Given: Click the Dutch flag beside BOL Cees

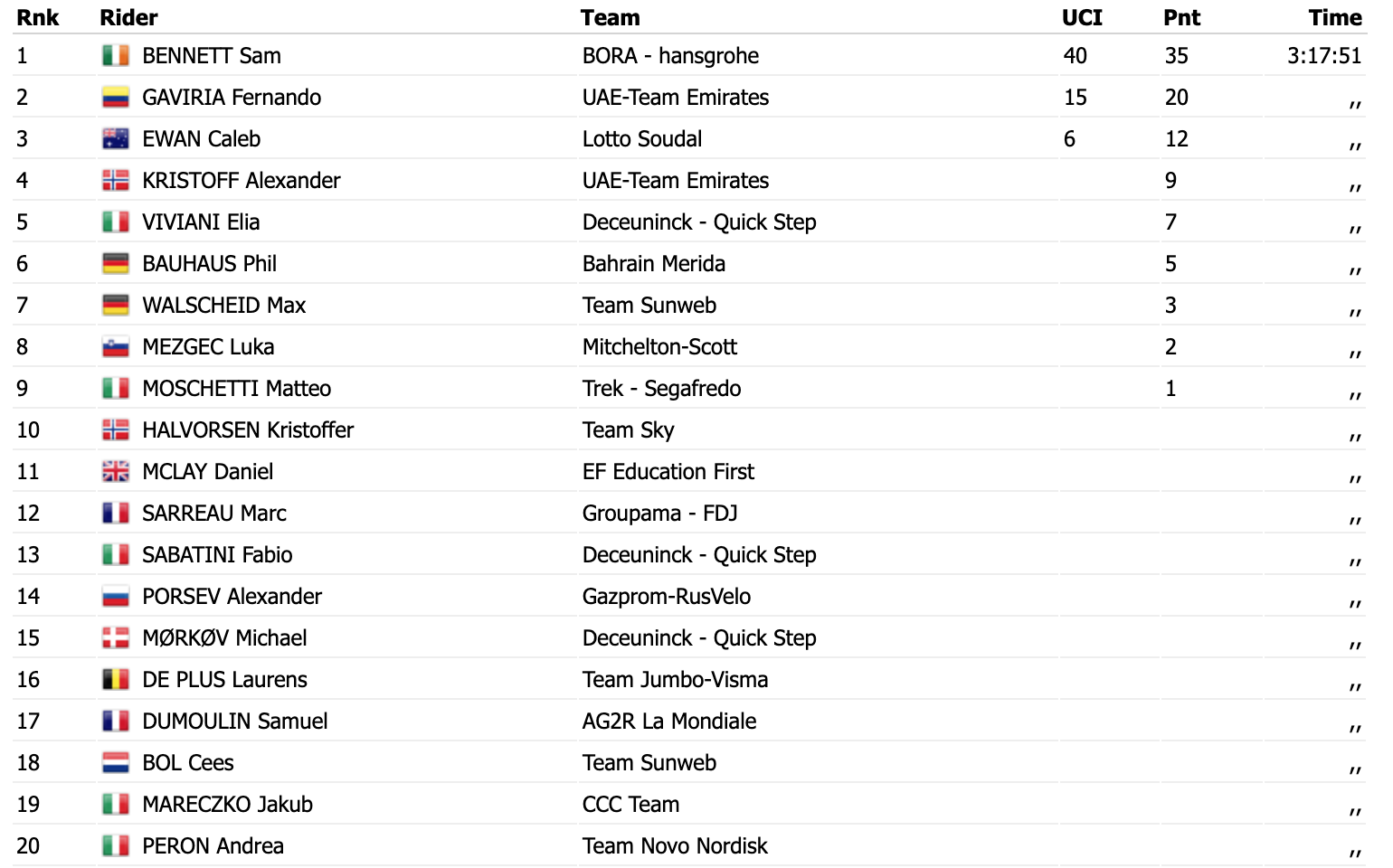Looking at the screenshot, I should click(116, 763).
